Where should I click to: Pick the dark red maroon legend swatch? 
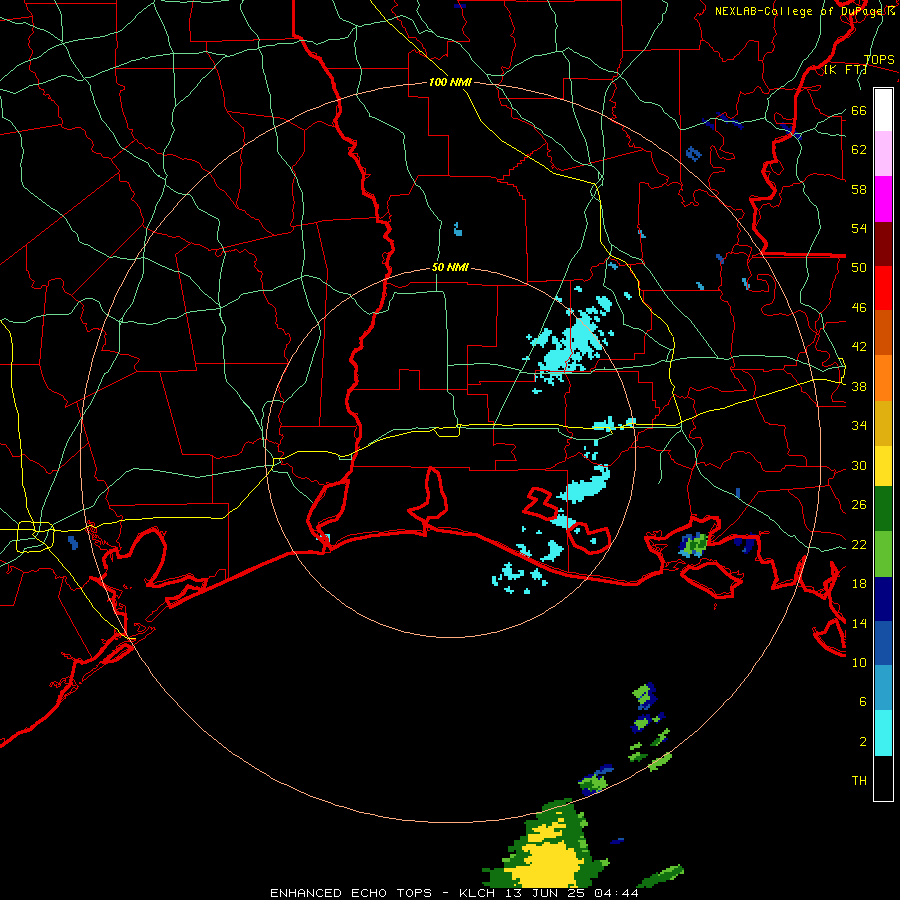(883, 243)
